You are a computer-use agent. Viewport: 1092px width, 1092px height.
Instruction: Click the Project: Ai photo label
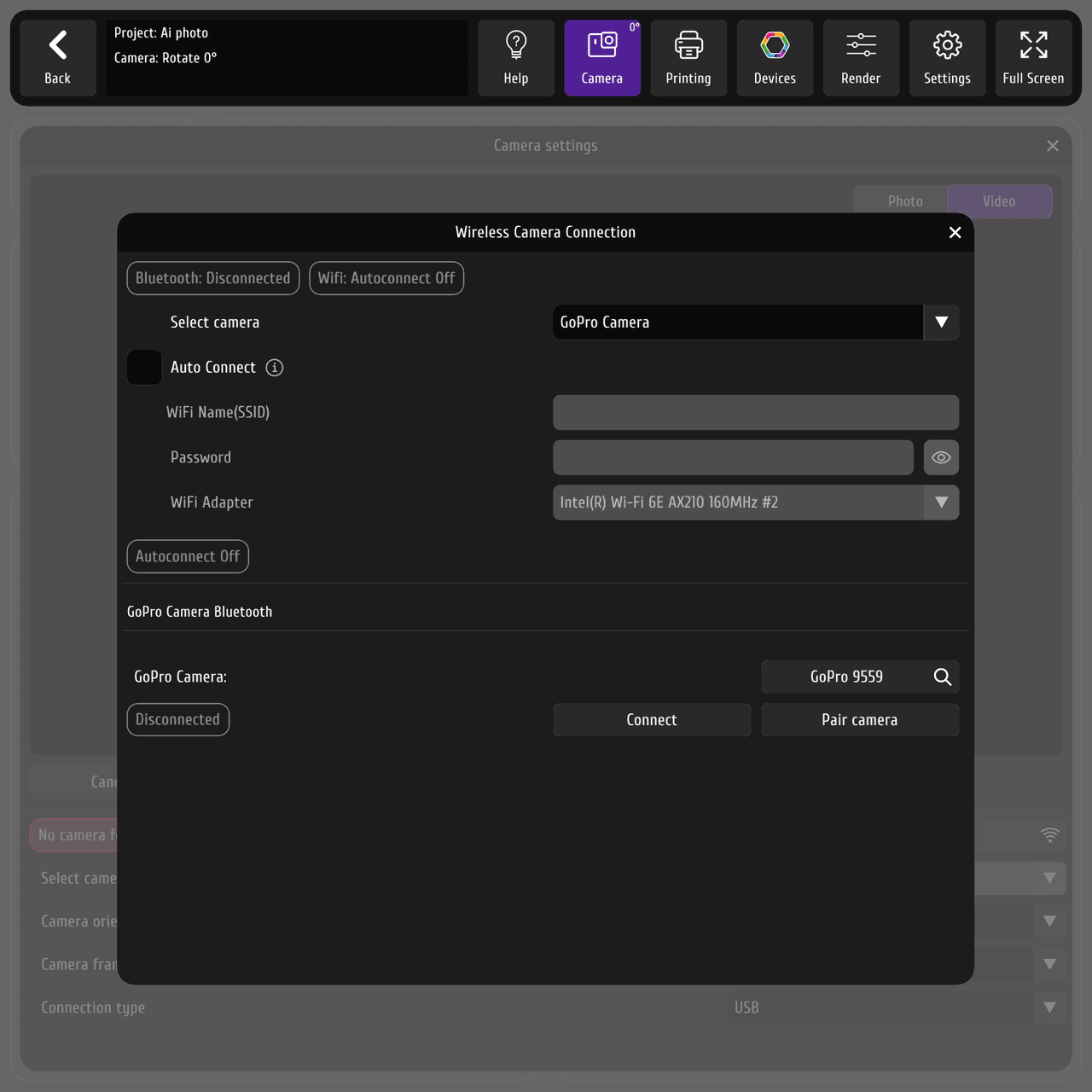(x=161, y=33)
